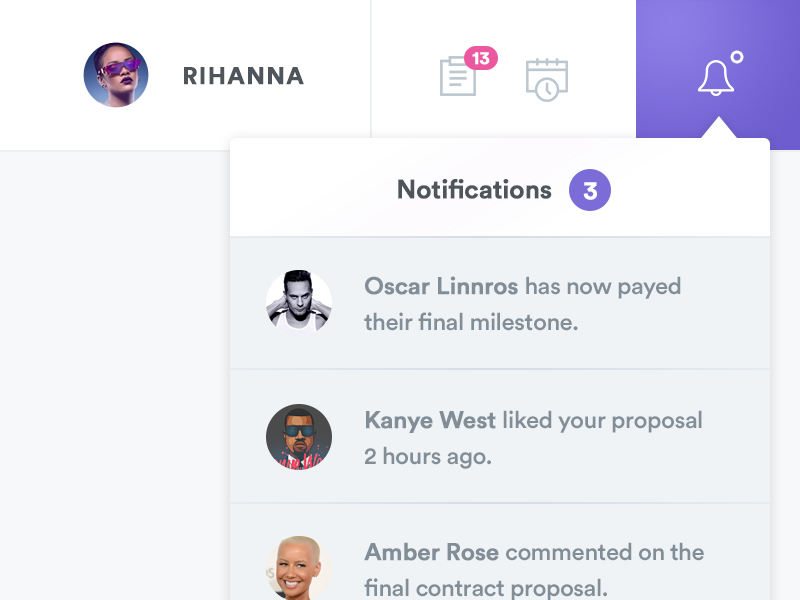
Task: Click Amber Rose's avatar photo
Action: [298, 569]
